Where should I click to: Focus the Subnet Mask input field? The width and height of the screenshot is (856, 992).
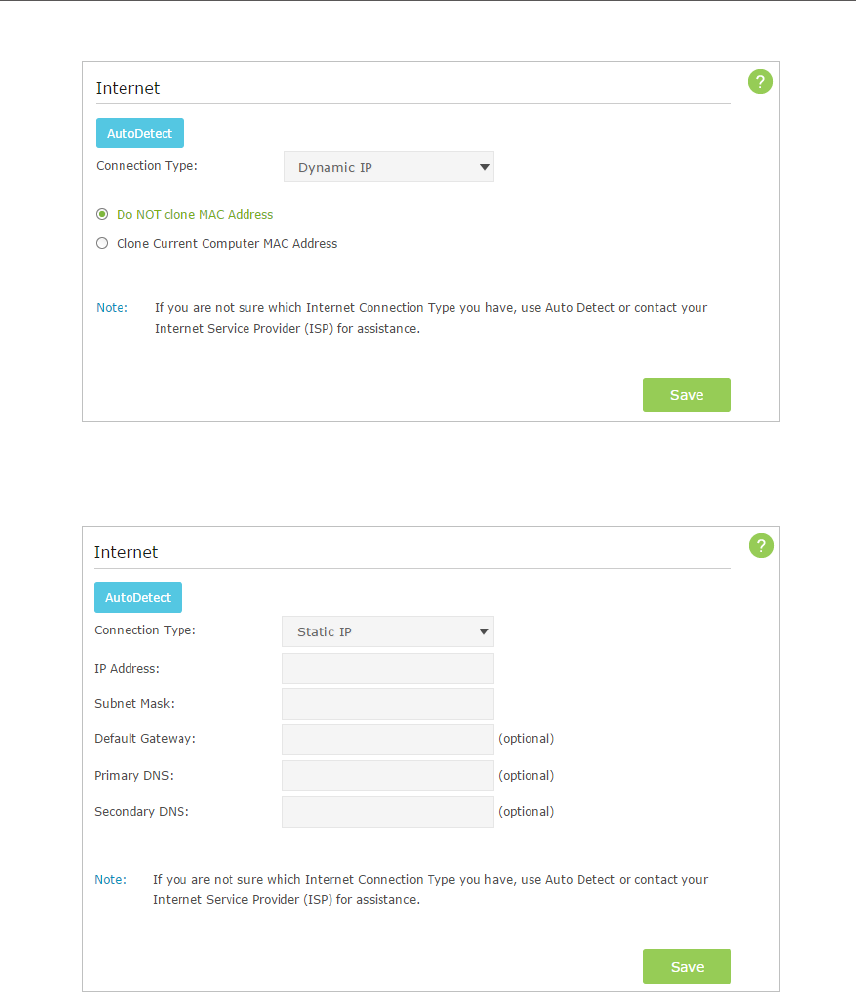(387, 704)
